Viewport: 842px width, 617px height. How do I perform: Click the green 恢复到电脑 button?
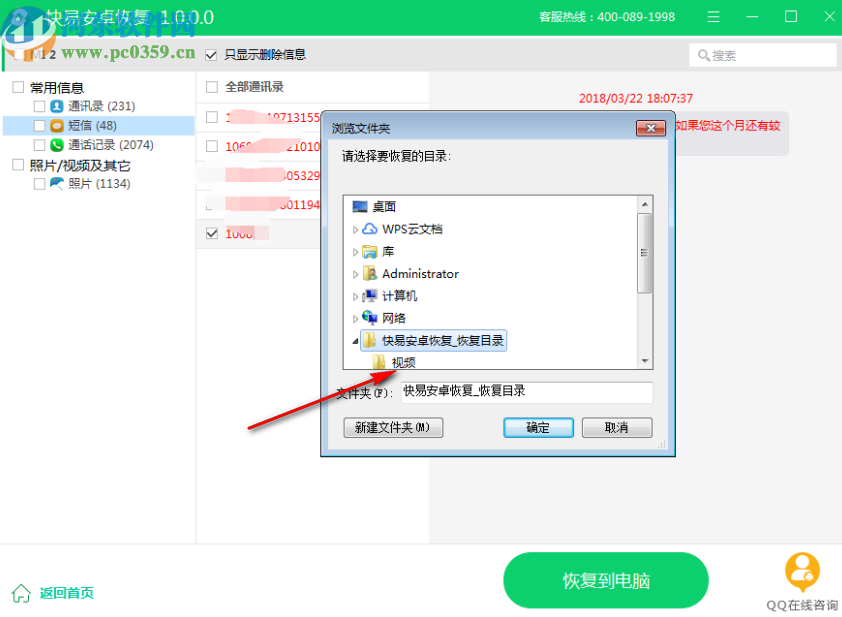[x=606, y=580]
